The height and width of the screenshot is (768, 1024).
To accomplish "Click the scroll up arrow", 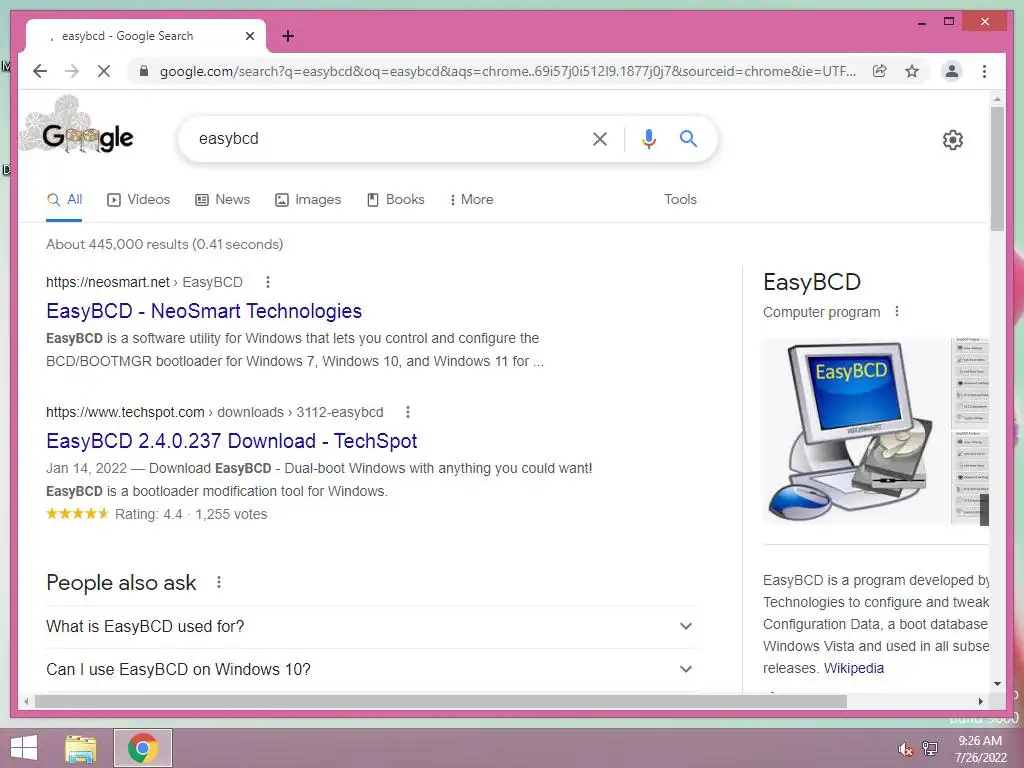I will pos(997,99).
